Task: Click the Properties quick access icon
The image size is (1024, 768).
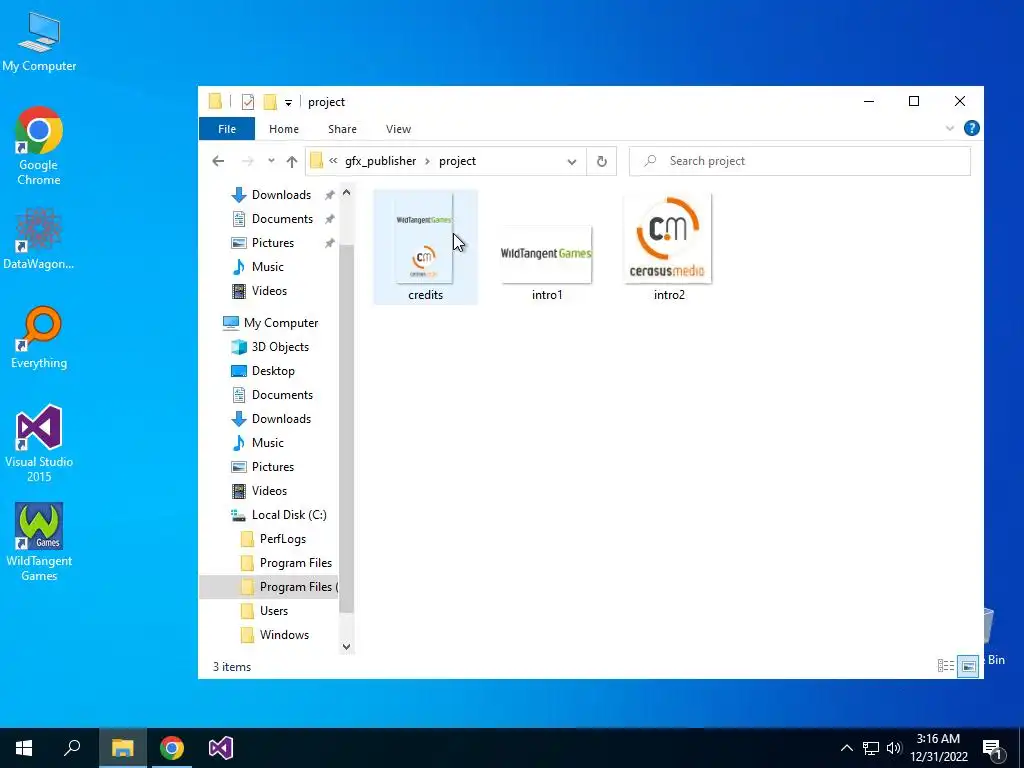Action: [248, 102]
